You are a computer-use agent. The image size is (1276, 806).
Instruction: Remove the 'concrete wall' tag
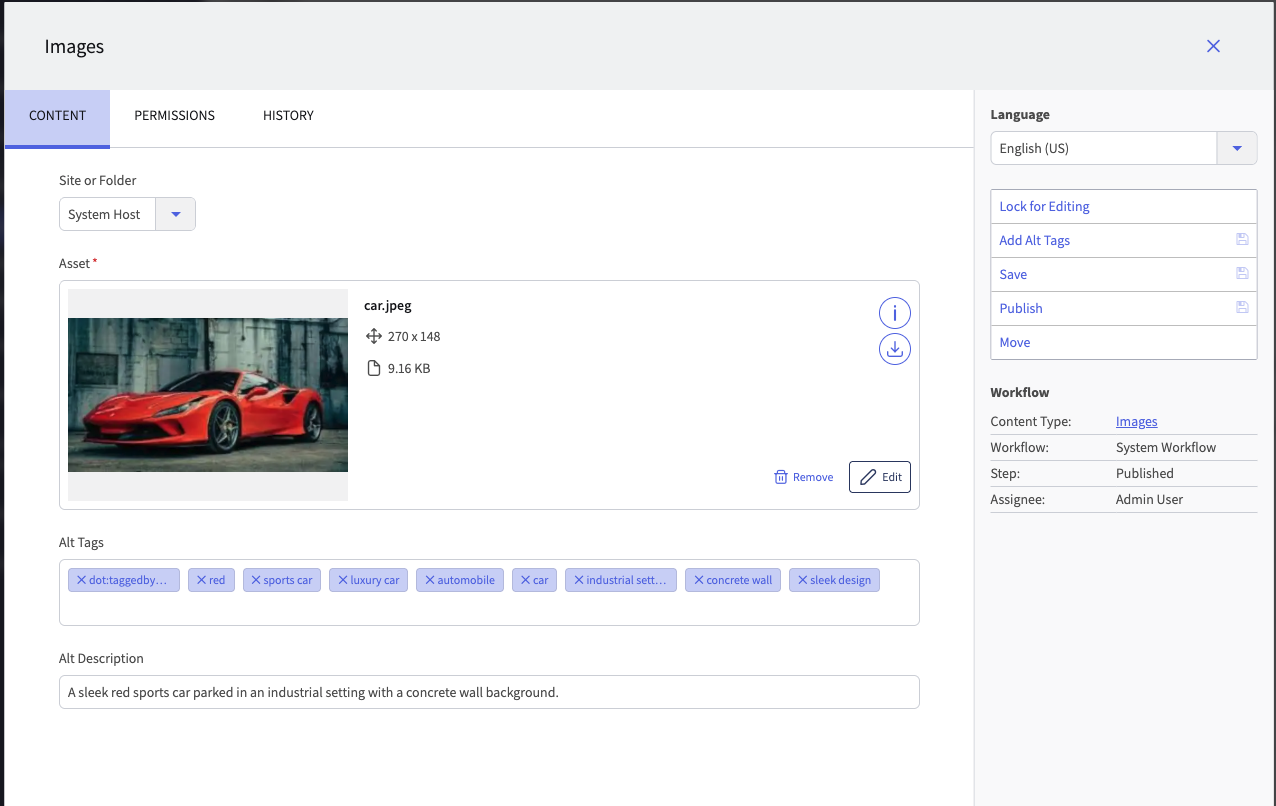tap(699, 580)
